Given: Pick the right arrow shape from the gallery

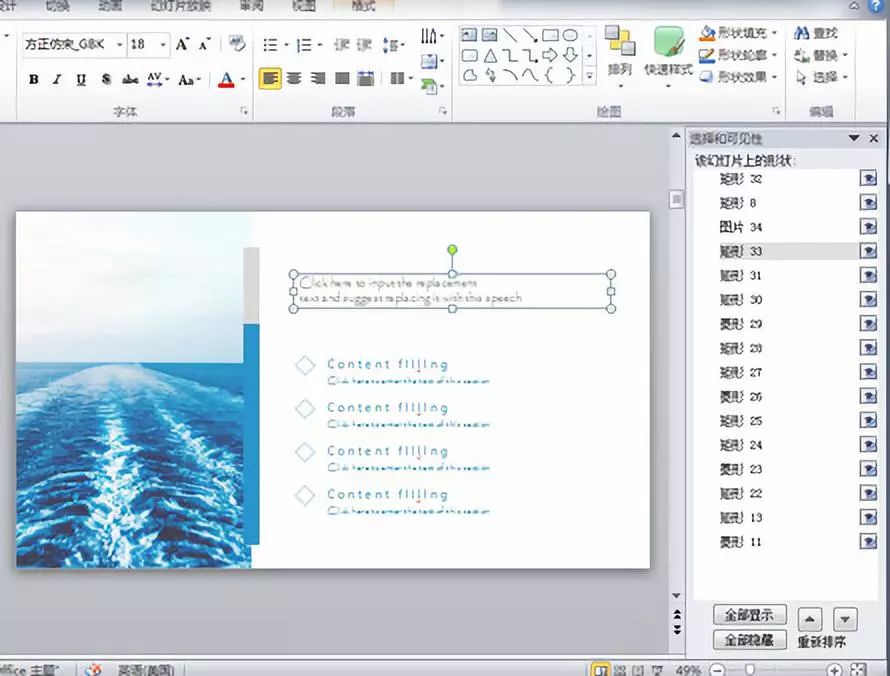Looking at the screenshot, I should point(549,55).
